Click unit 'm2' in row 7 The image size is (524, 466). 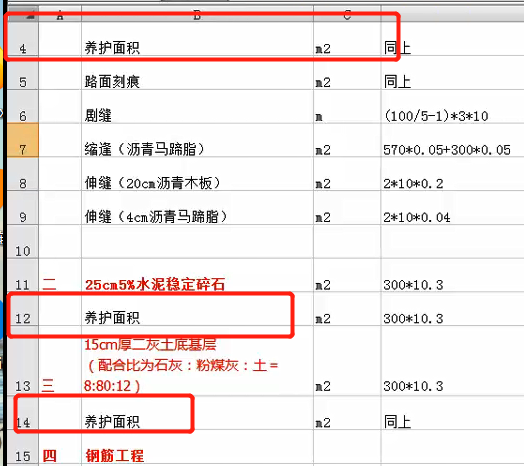coord(323,150)
